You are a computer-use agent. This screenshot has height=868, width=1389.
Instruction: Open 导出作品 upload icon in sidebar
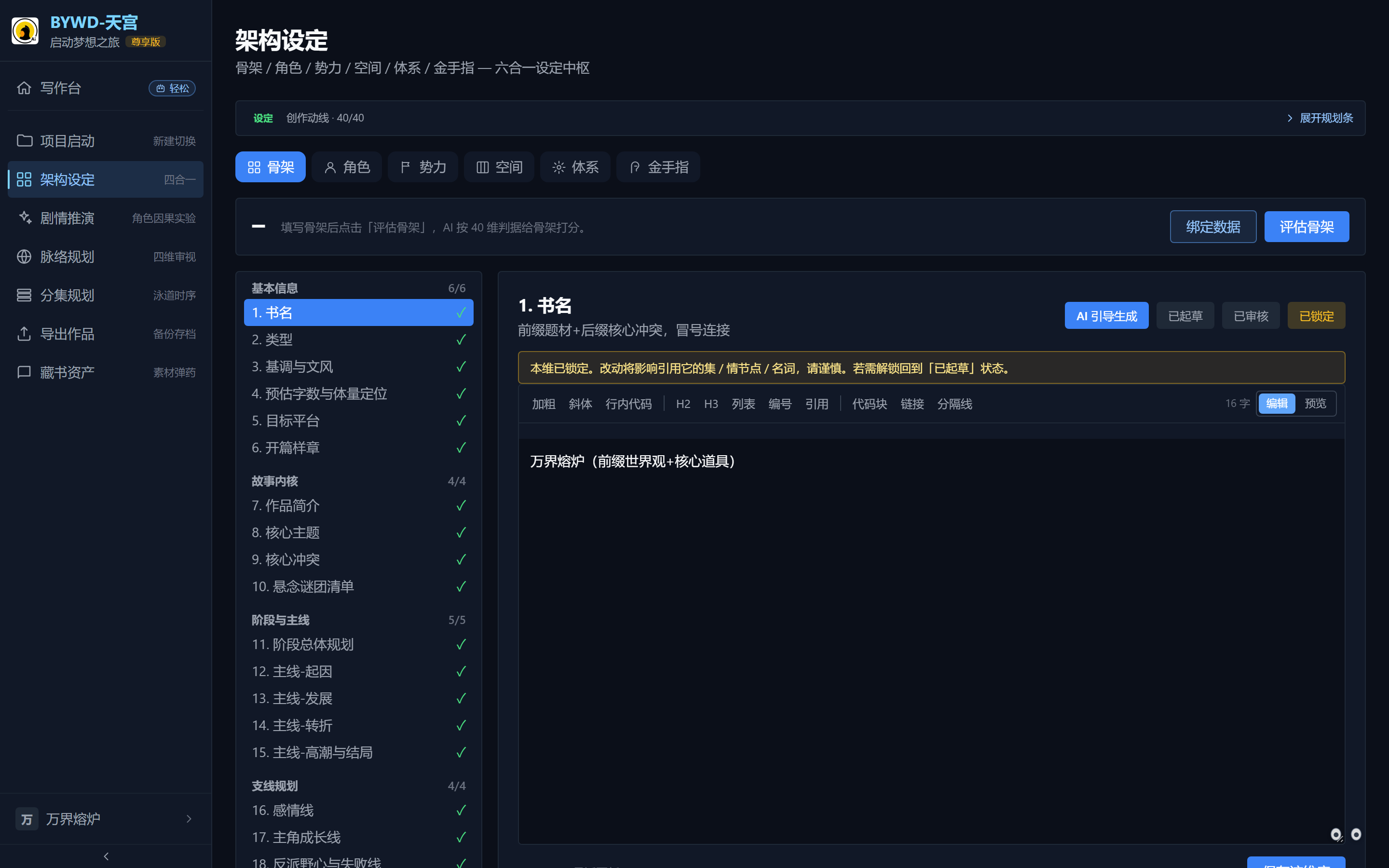point(24,334)
